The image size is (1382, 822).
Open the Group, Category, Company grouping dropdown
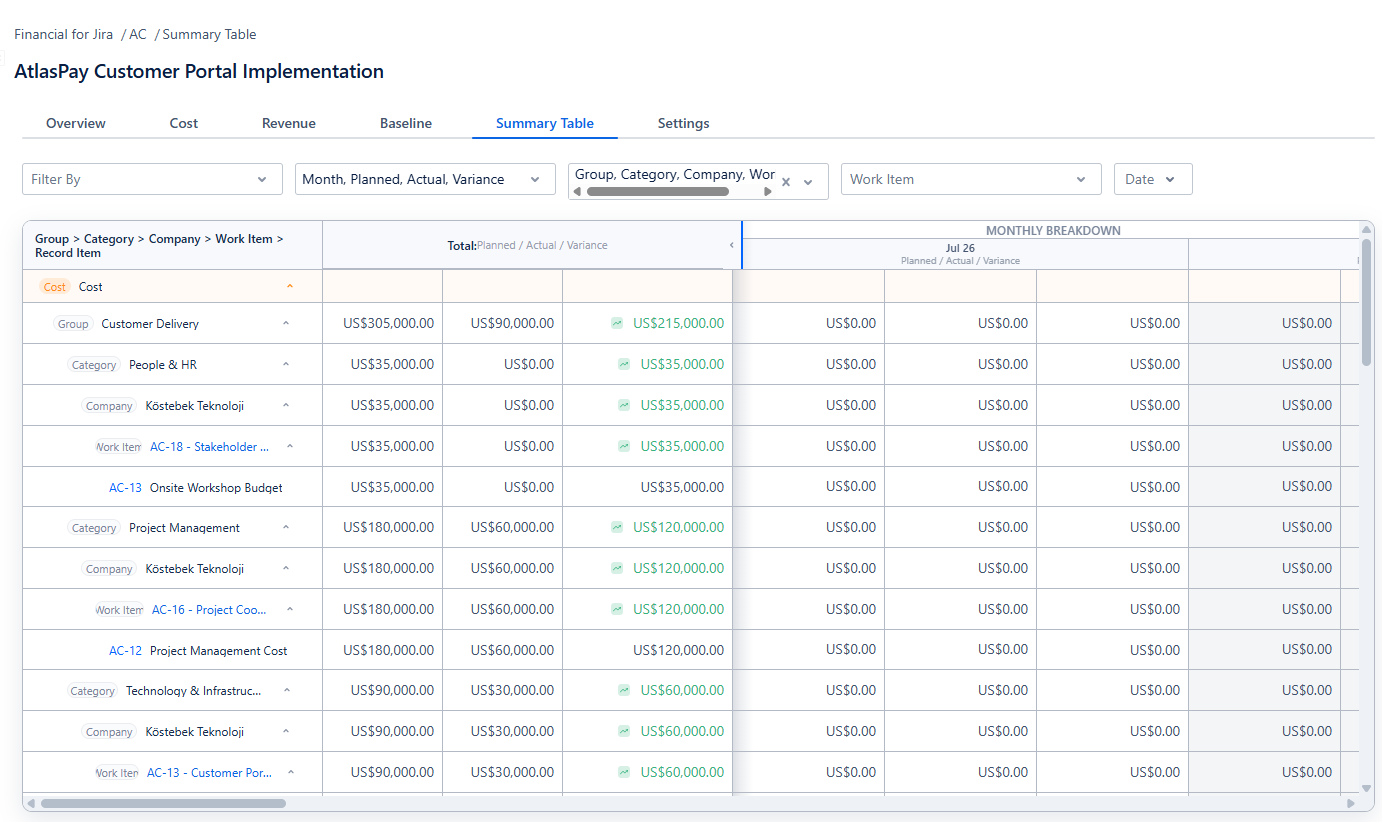pyautogui.click(x=808, y=182)
